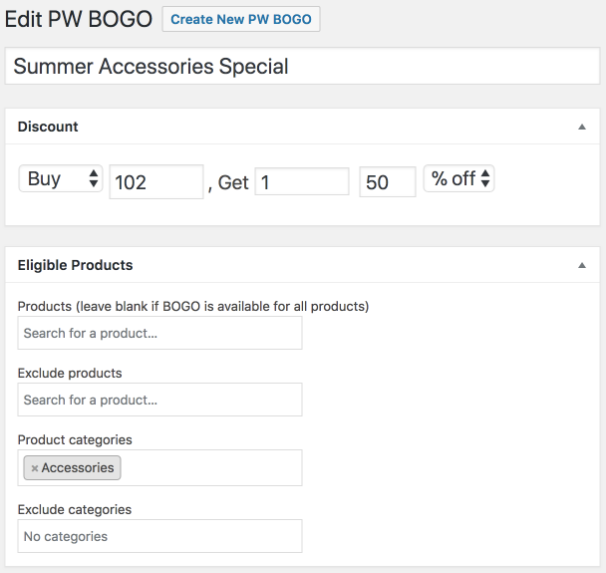Click the Eligible Products panel heading

tap(75, 265)
